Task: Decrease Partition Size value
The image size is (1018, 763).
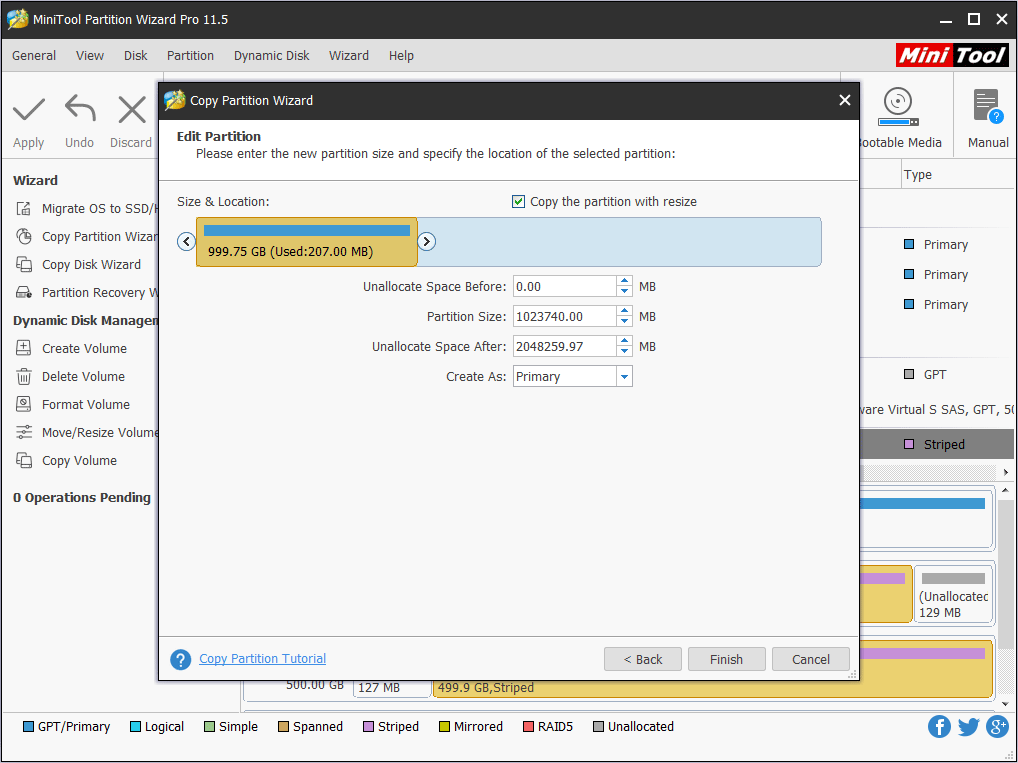Action: coord(624,321)
